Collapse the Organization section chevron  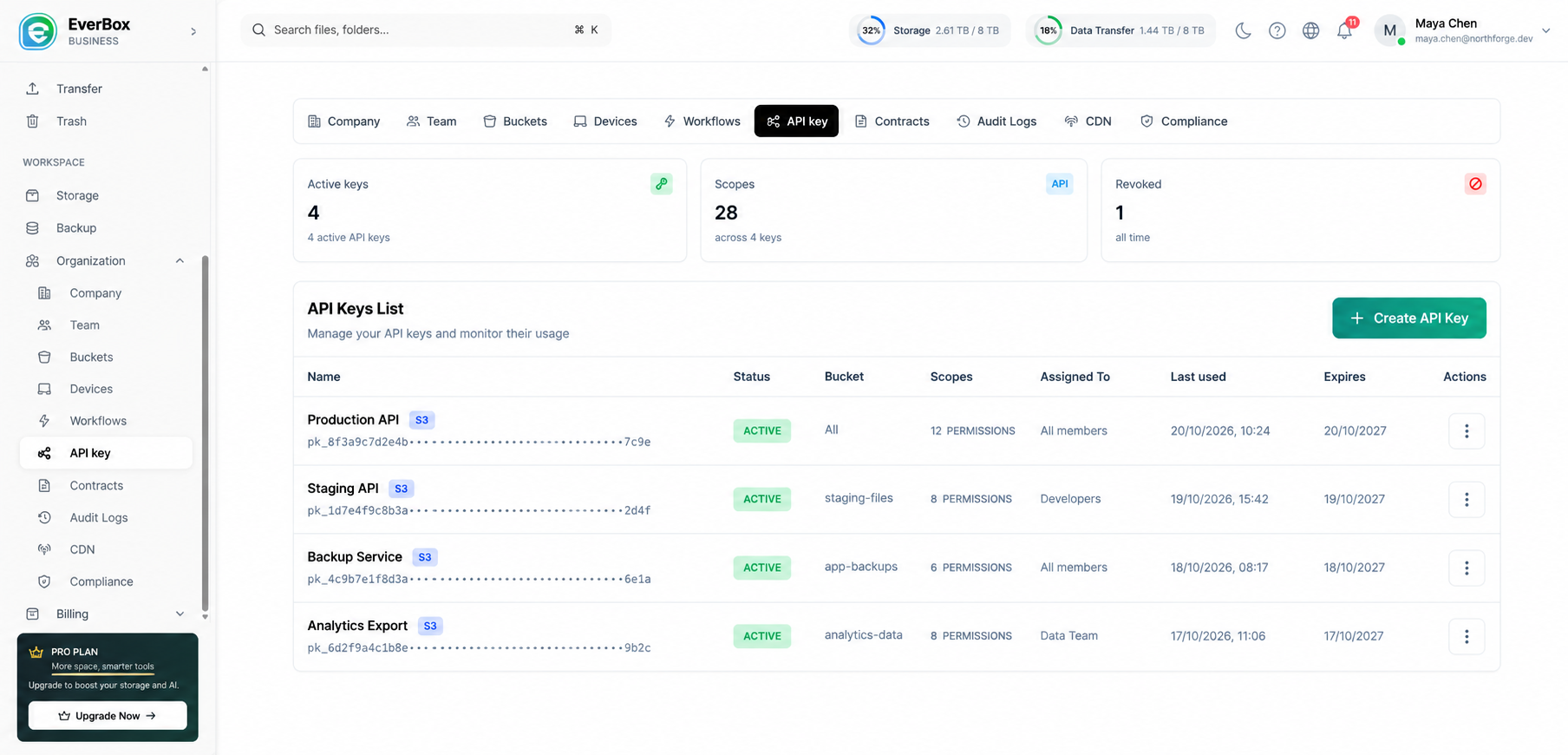pos(180,261)
